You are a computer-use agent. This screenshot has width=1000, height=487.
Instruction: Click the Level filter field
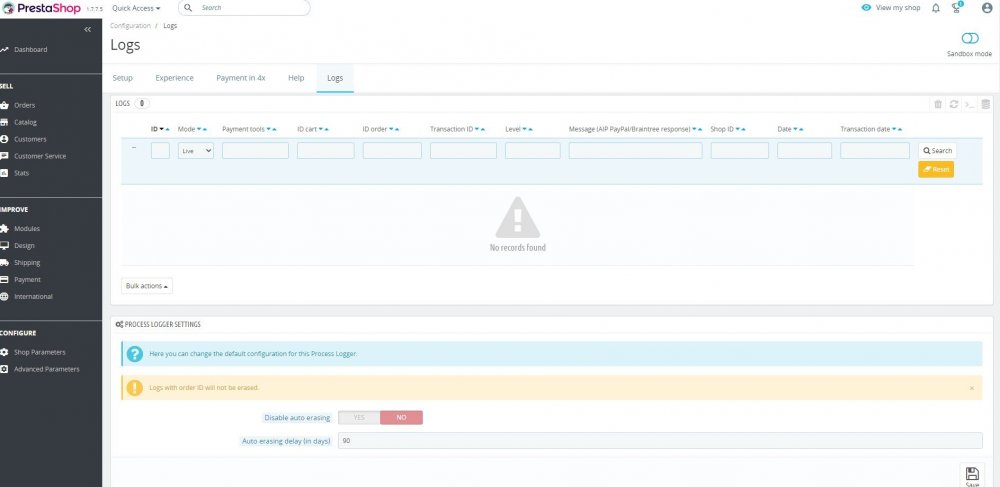point(533,150)
